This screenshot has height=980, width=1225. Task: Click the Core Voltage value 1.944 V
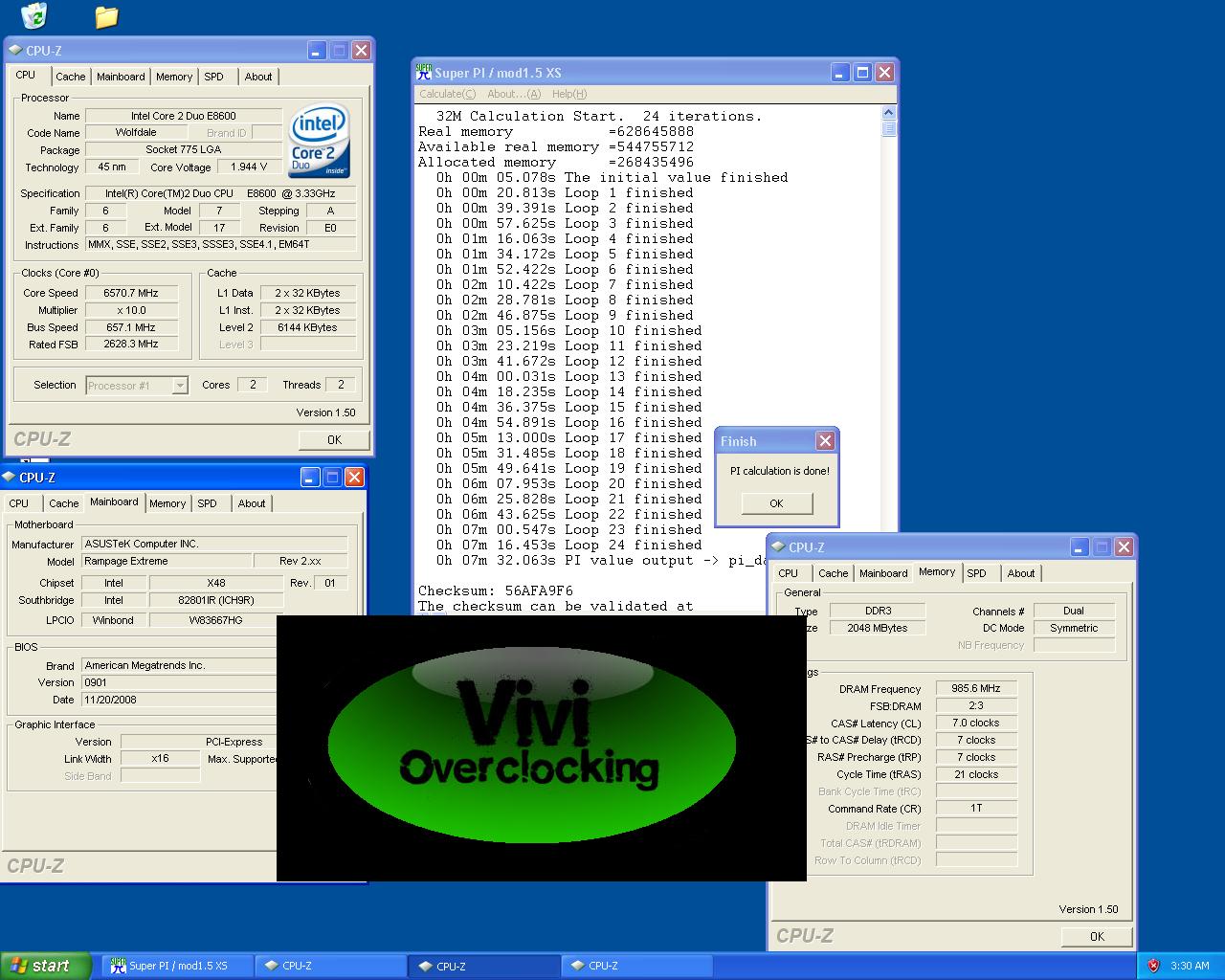pyautogui.click(x=250, y=167)
